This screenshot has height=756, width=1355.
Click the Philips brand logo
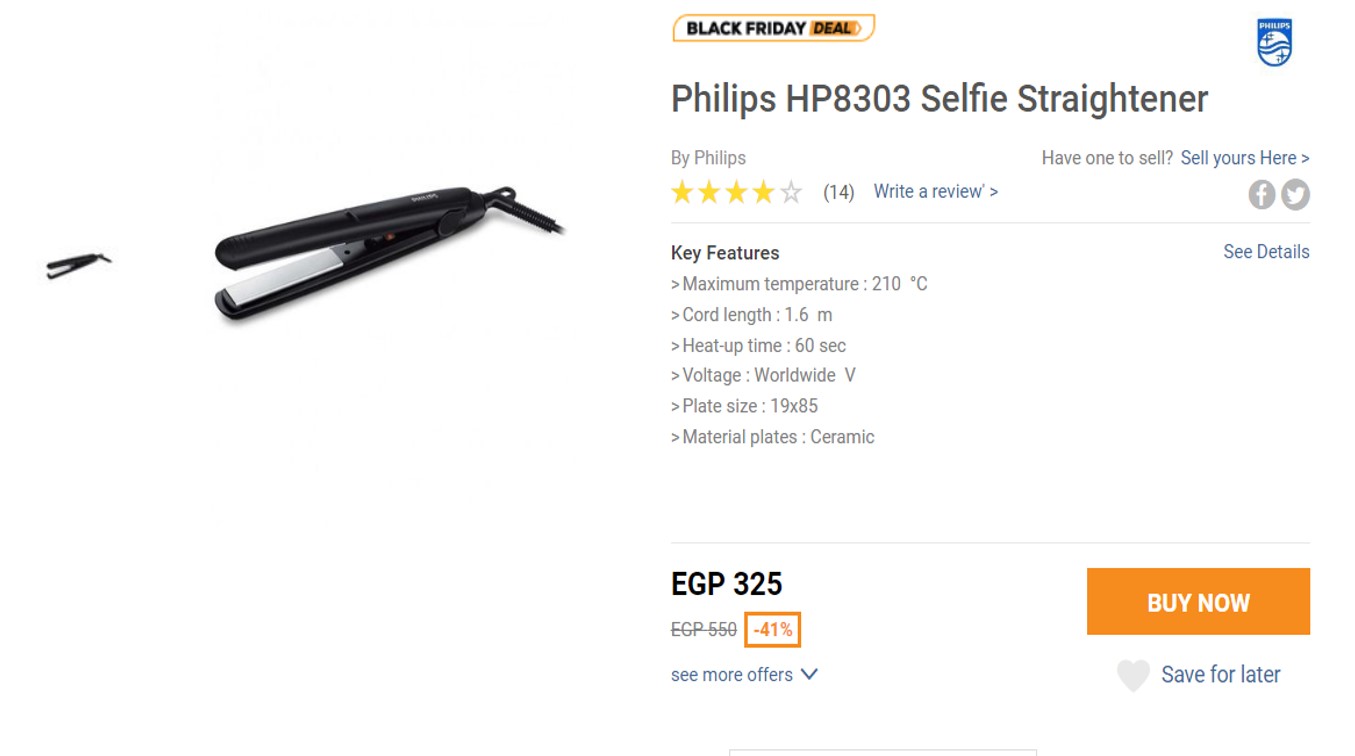1274,43
